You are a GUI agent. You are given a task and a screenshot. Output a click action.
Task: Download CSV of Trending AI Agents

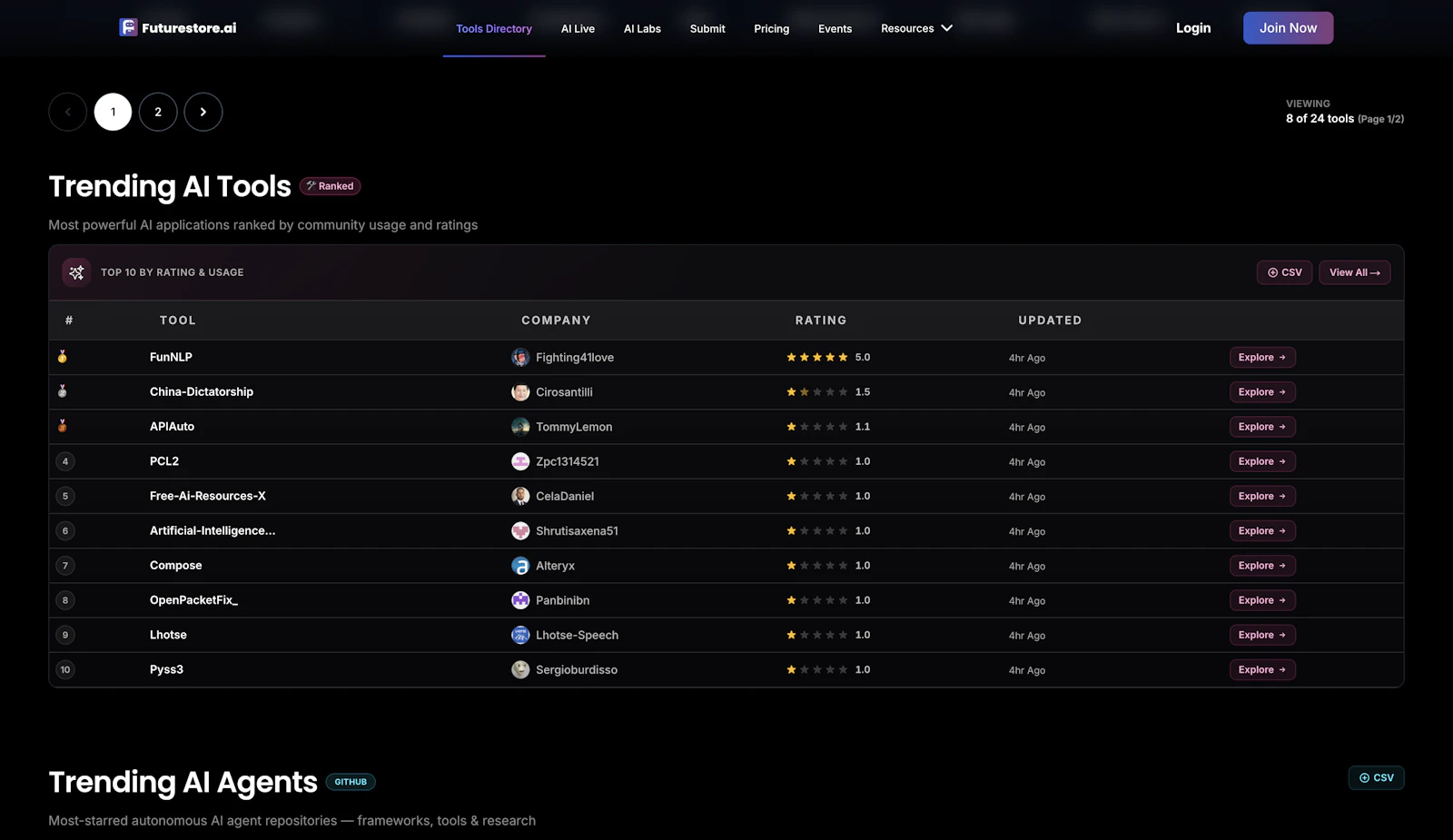coord(1376,778)
